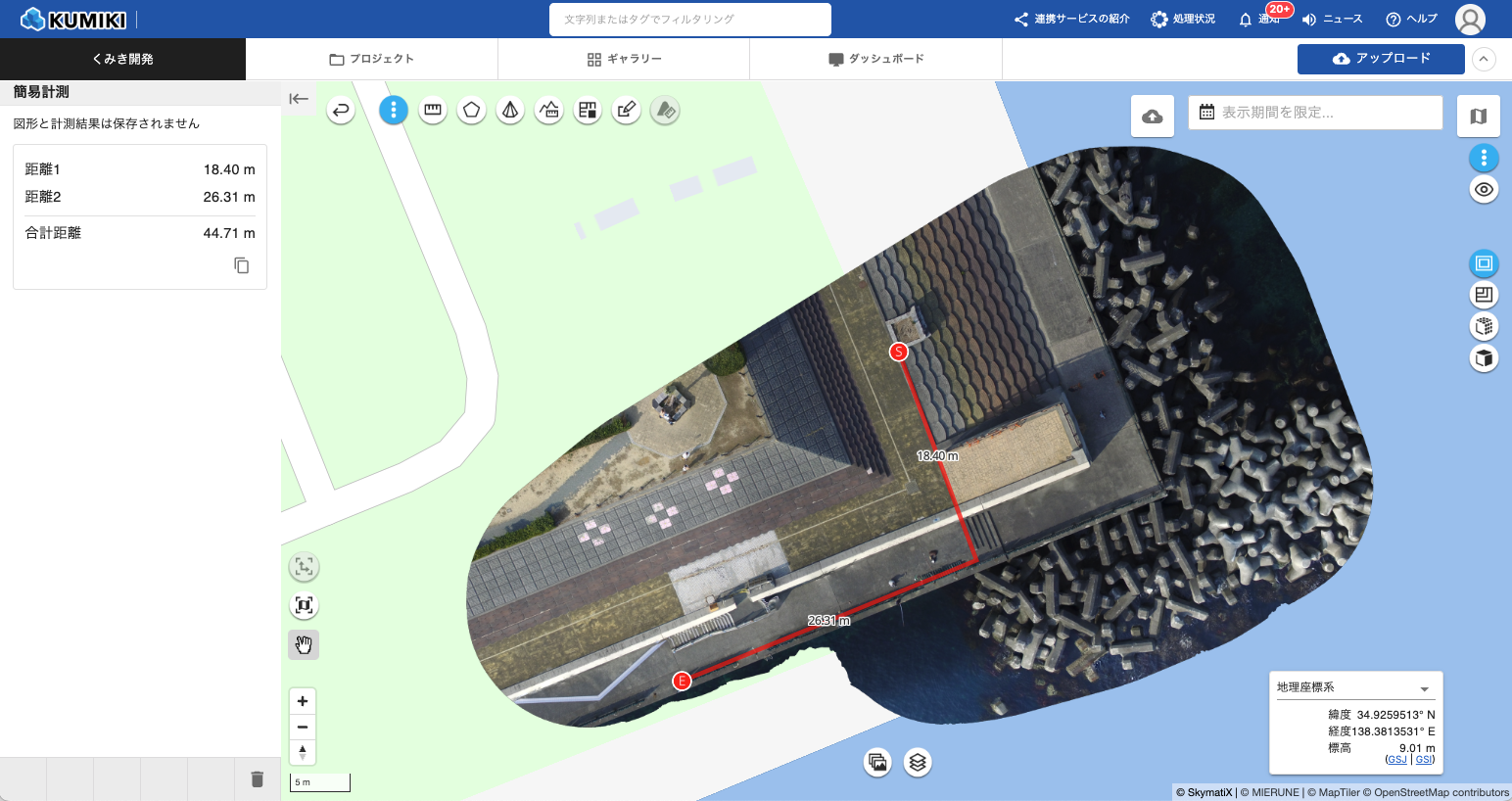This screenshot has width=1512, height=801.
Task: Choose the cone volume measurement tool
Action: pyautogui.click(x=510, y=111)
